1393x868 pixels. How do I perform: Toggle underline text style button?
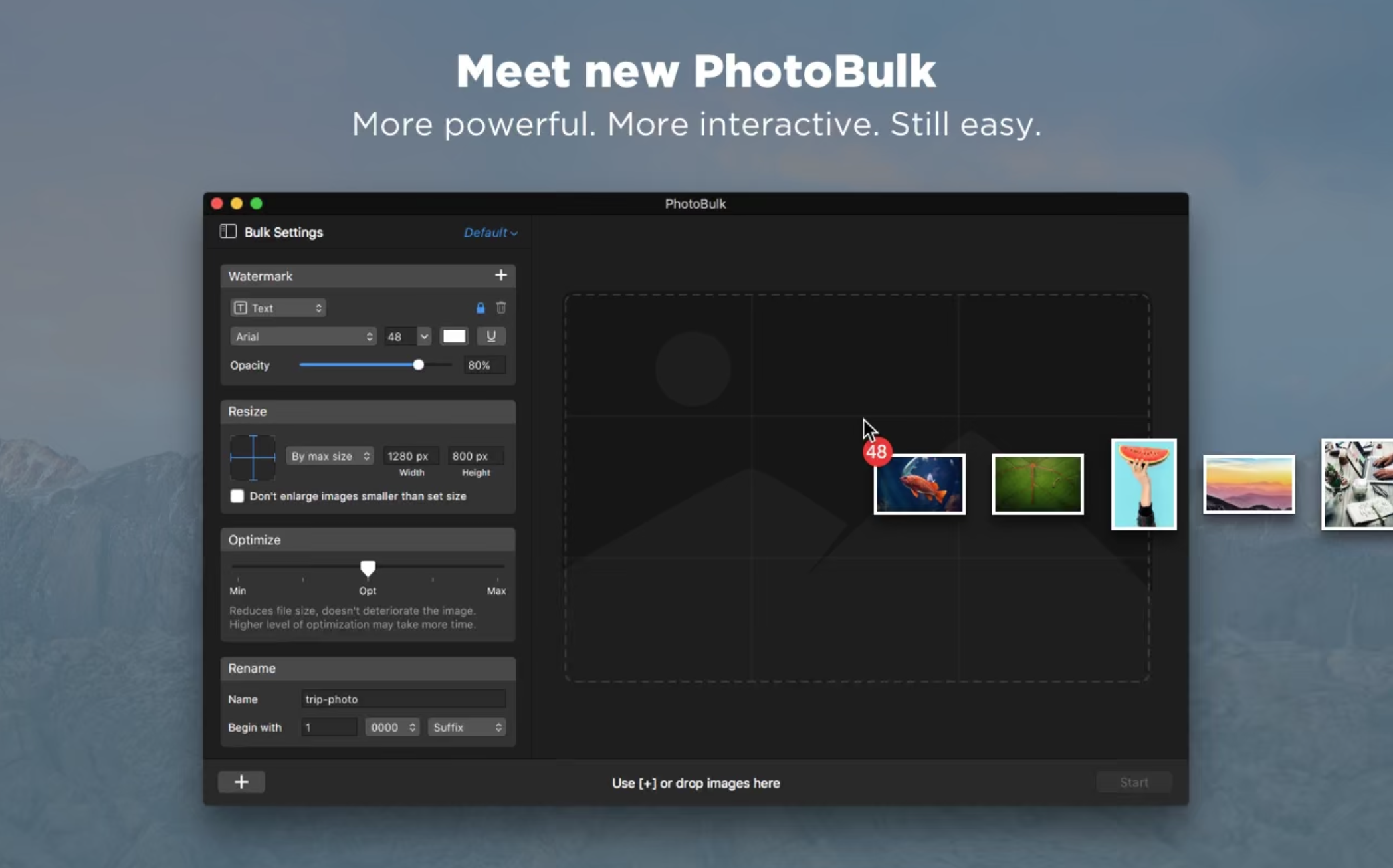[490, 336]
